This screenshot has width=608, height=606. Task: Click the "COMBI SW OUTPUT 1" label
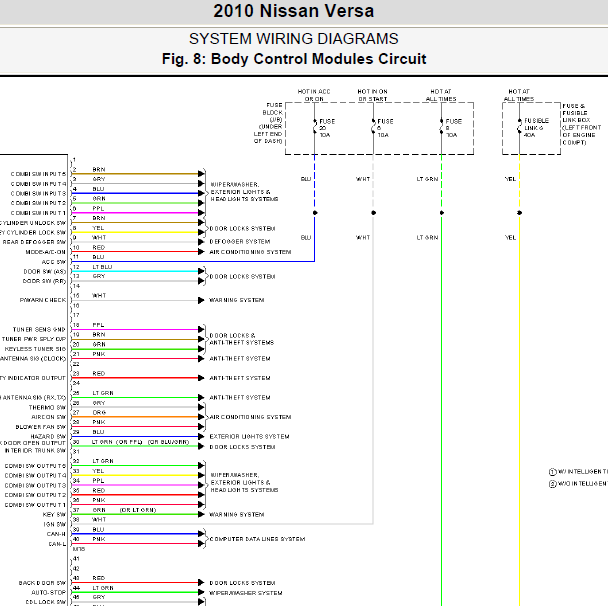tap(35, 505)
